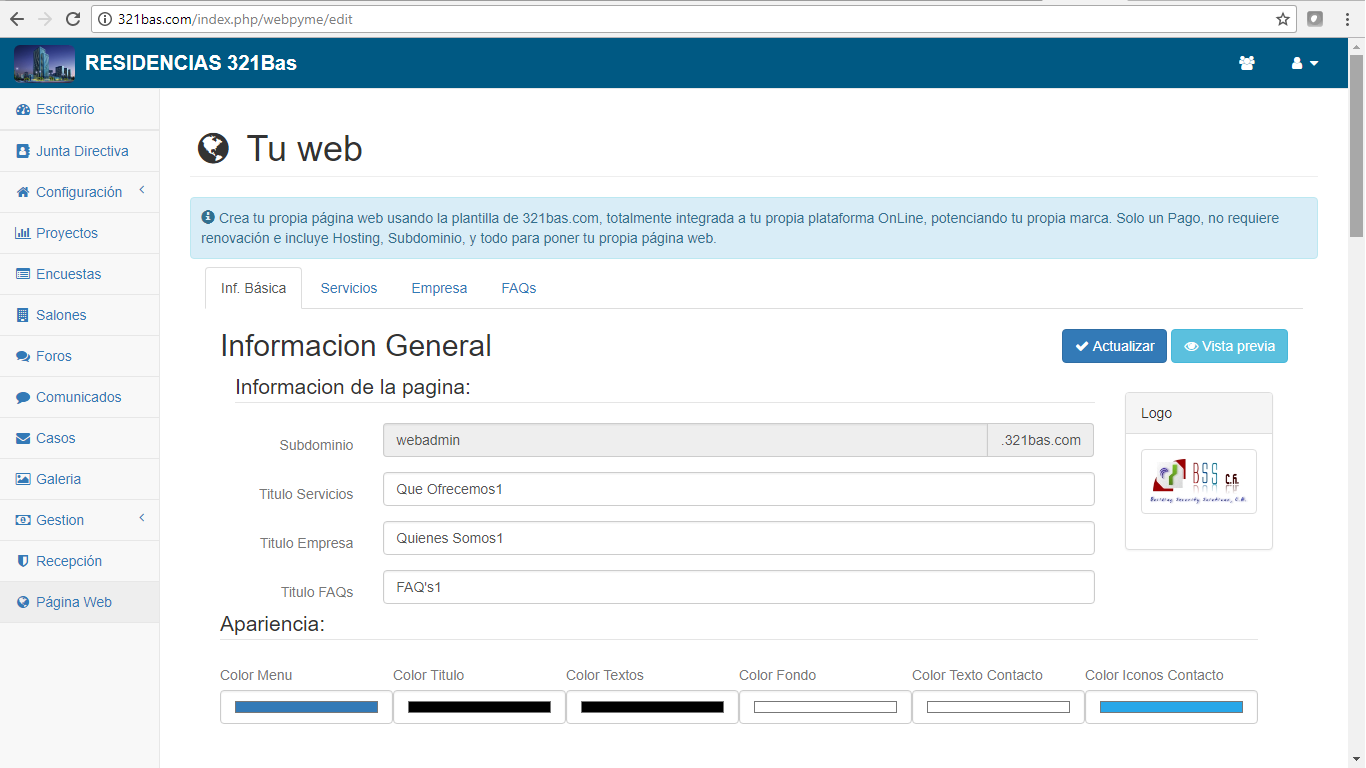Click the Salones building icon
Viewport: 1366px width, 768px height.
point(23,315)
